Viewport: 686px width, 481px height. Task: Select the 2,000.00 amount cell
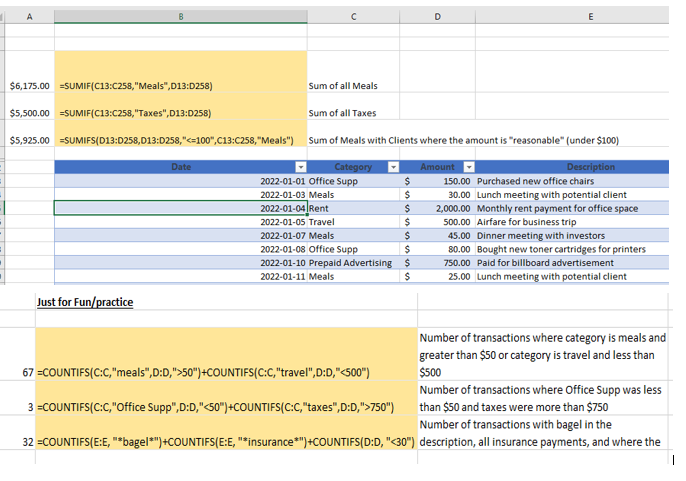click(x=438, y=208)
